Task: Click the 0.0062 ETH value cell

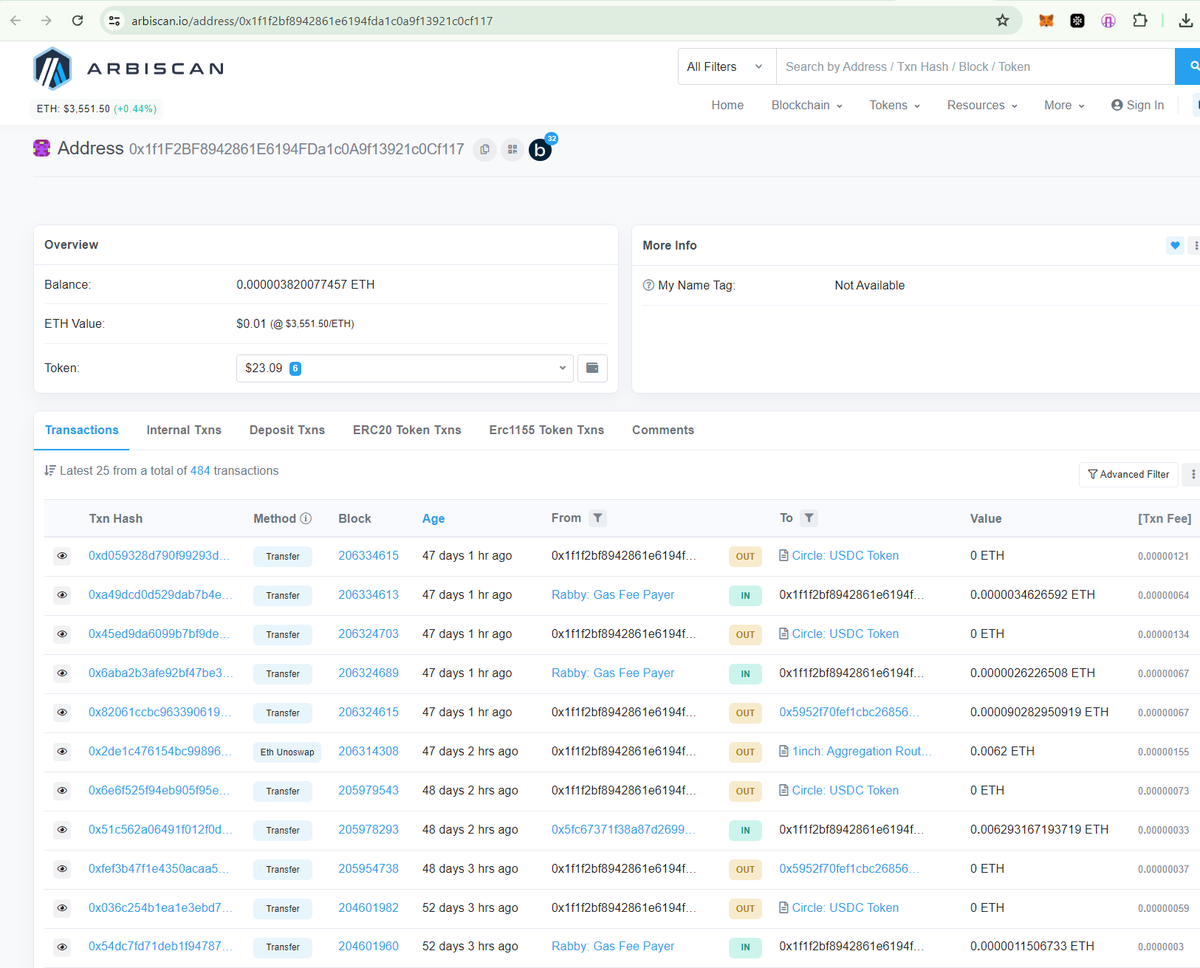Action: tap(1002, 751)
